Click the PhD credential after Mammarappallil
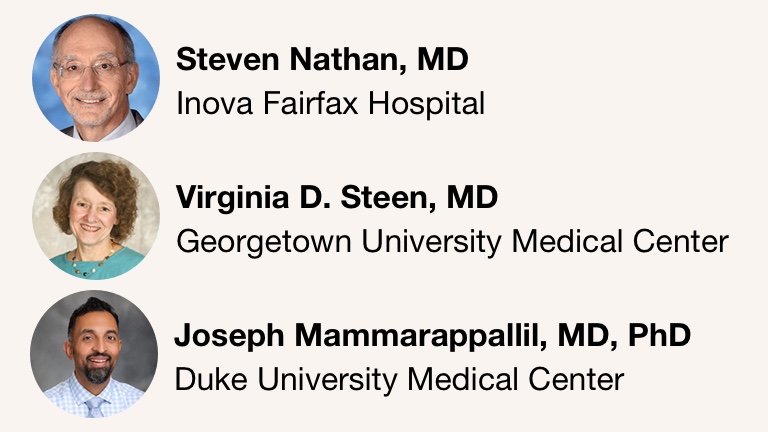The height and width of the screenshot is (432, 768). (x=658, y=337)
